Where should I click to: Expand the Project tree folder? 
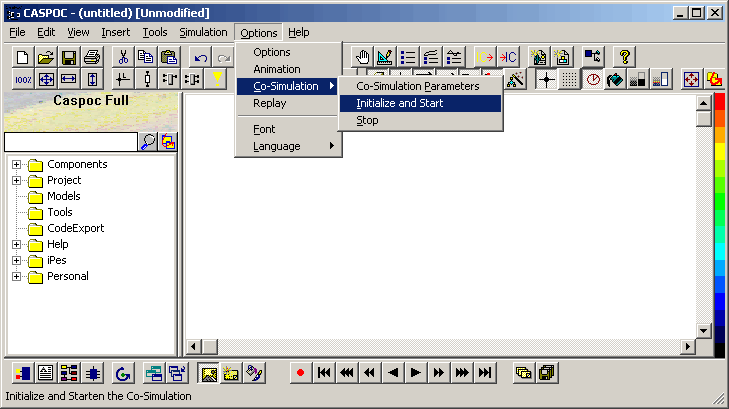[16, 180]
